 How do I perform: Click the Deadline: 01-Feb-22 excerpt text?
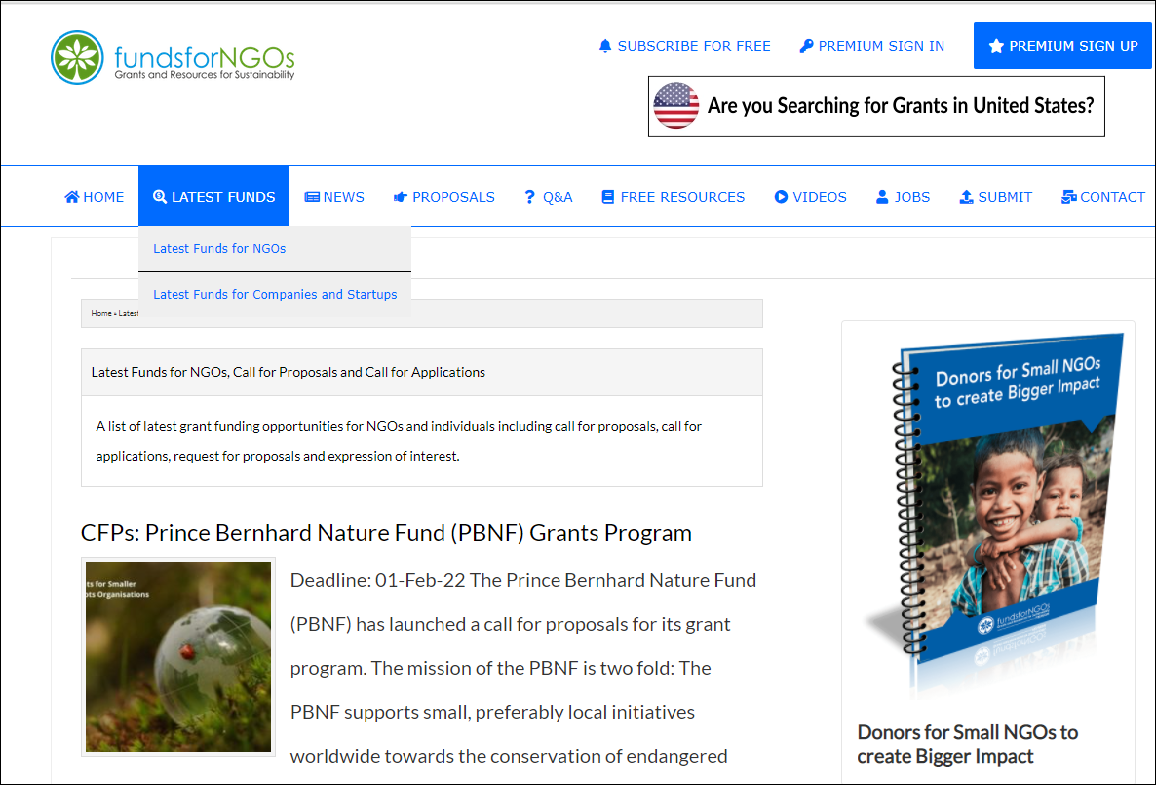pos(523,668)
